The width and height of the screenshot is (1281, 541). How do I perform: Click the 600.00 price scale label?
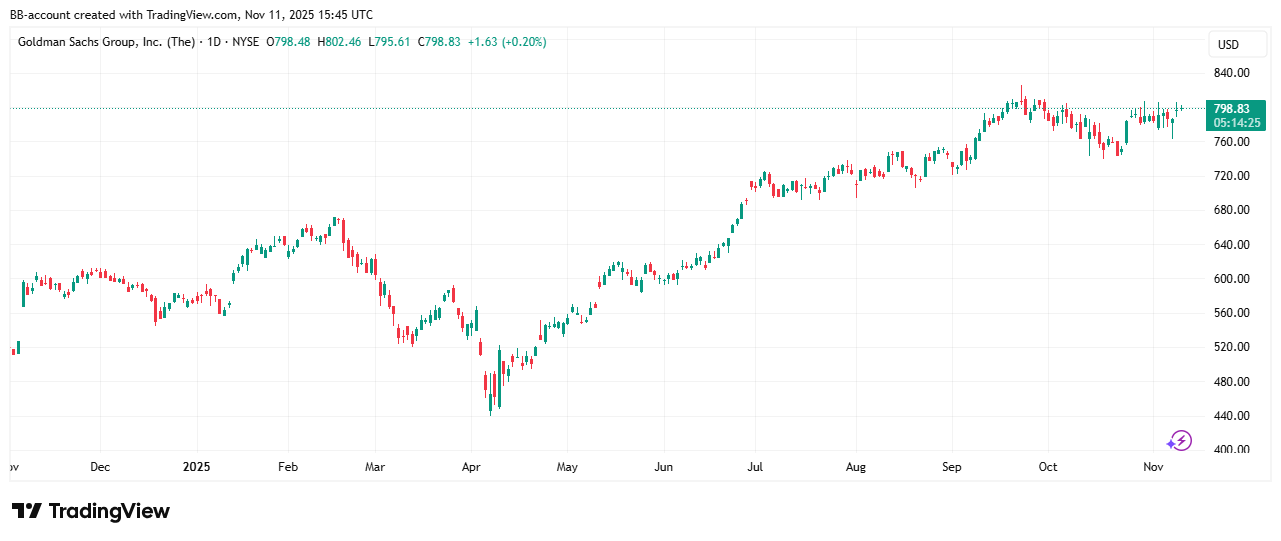(1229, 279)
